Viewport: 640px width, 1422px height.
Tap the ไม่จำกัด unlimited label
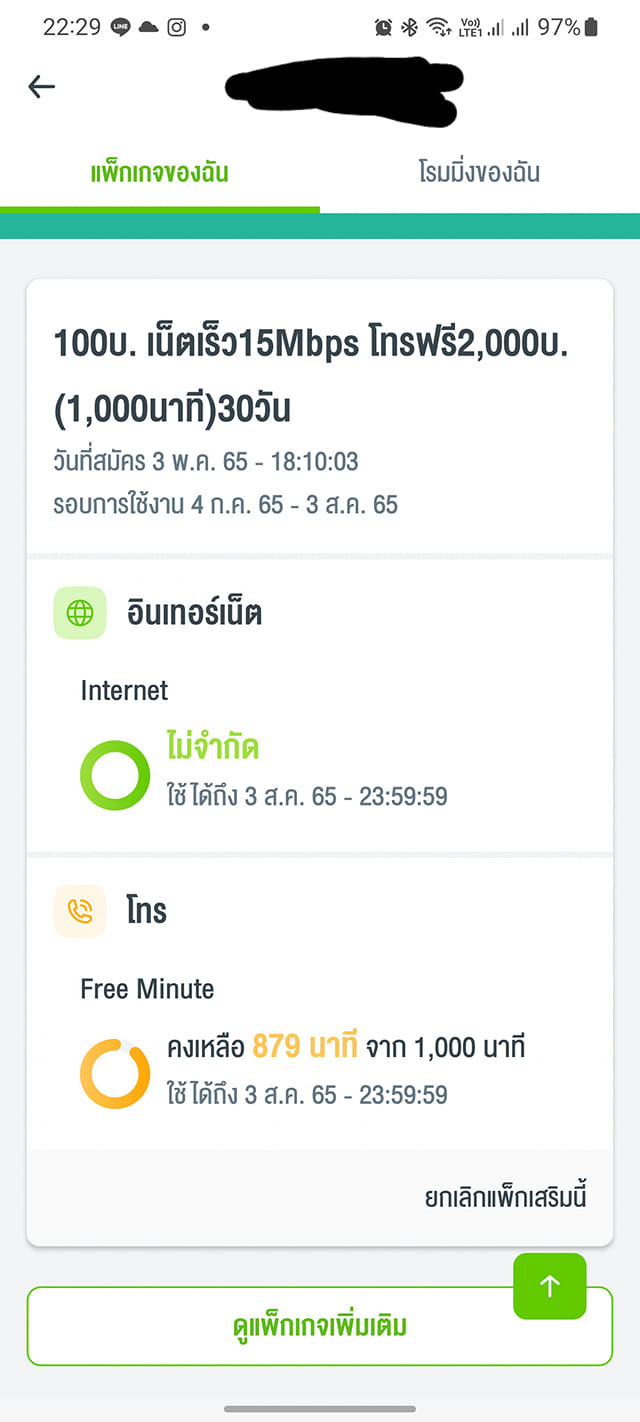(213, 746)
